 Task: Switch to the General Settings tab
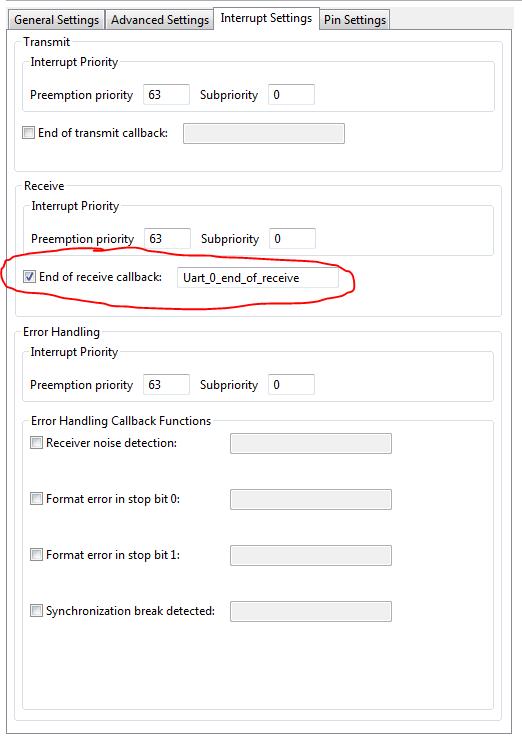57,20
